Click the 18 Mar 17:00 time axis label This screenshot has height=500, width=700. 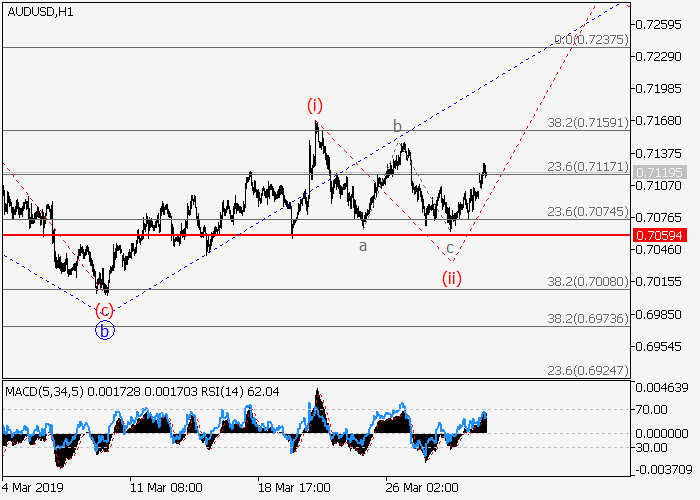tap(295, 487)
